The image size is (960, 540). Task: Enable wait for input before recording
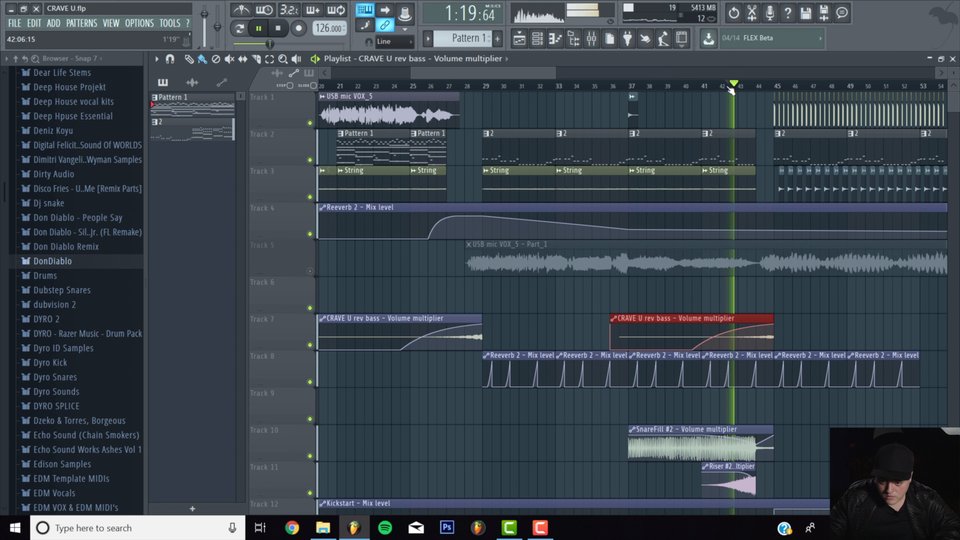point(264,10)
